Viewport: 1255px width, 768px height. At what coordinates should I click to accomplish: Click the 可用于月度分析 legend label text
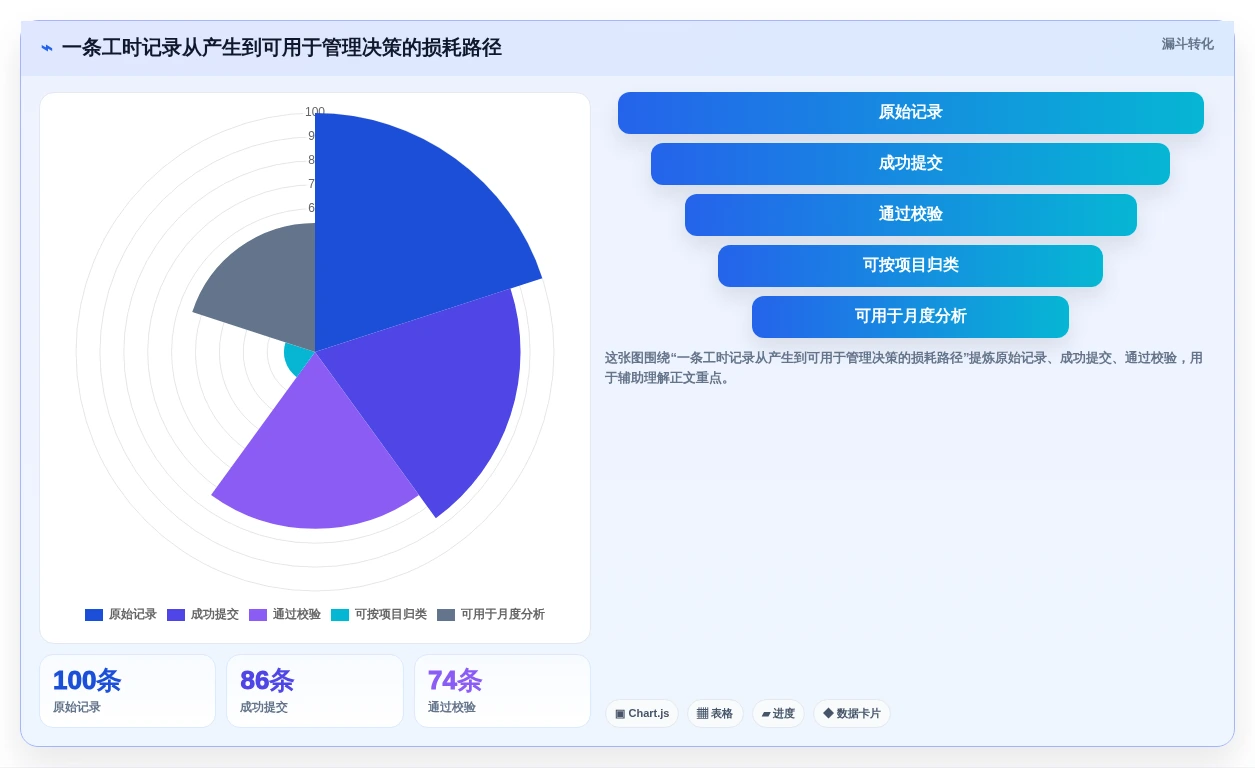(503, 615)
